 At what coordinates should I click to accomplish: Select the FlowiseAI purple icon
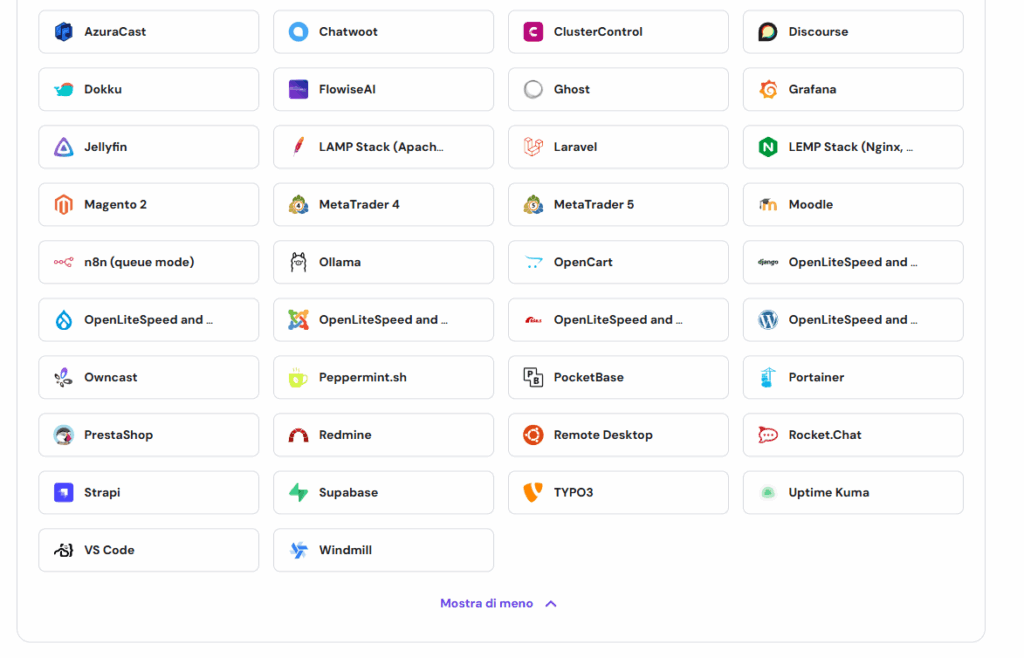[298, 89]
